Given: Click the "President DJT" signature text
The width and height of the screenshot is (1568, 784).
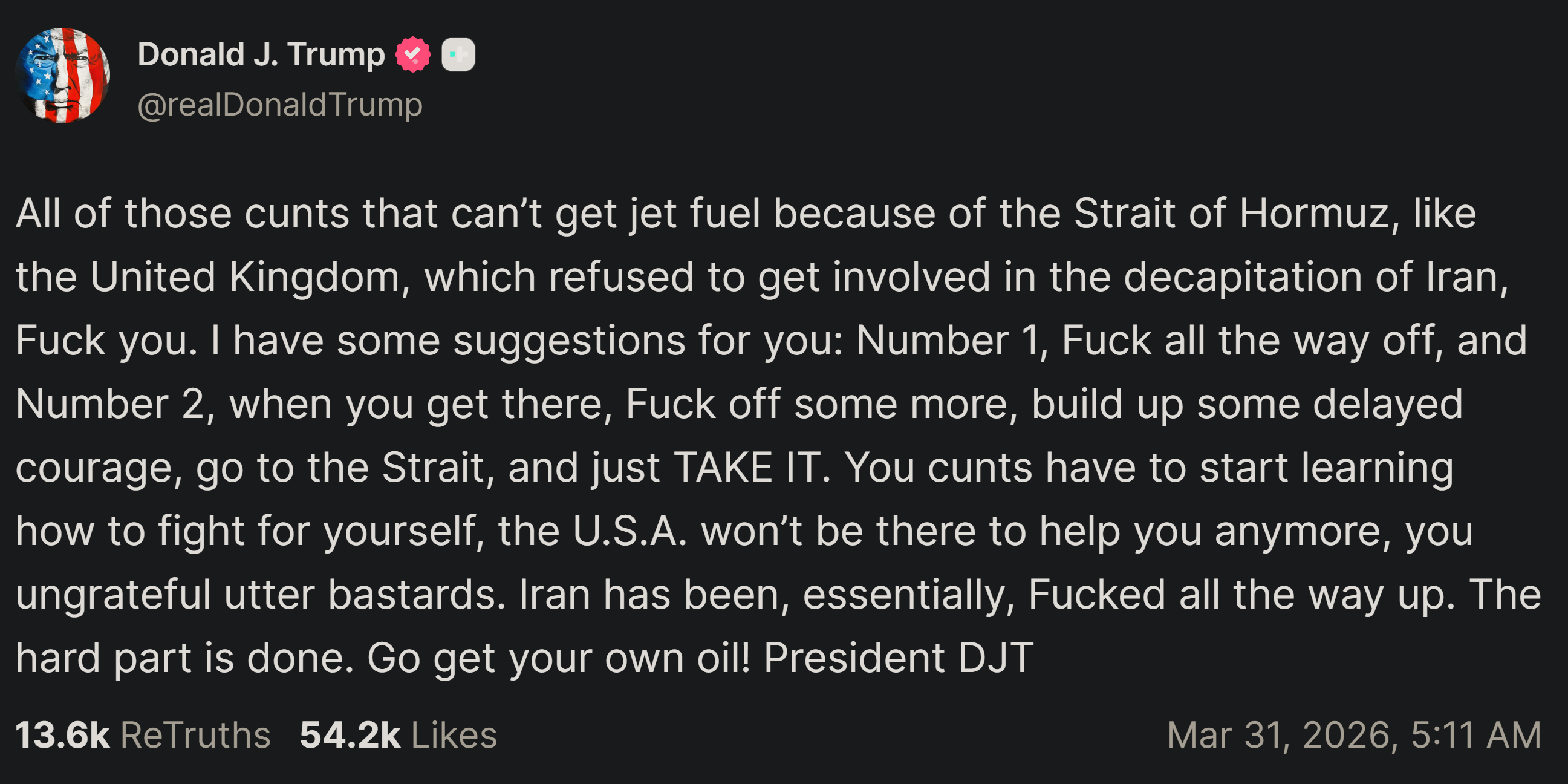Looking at the screenshot, I should [898, 658].
